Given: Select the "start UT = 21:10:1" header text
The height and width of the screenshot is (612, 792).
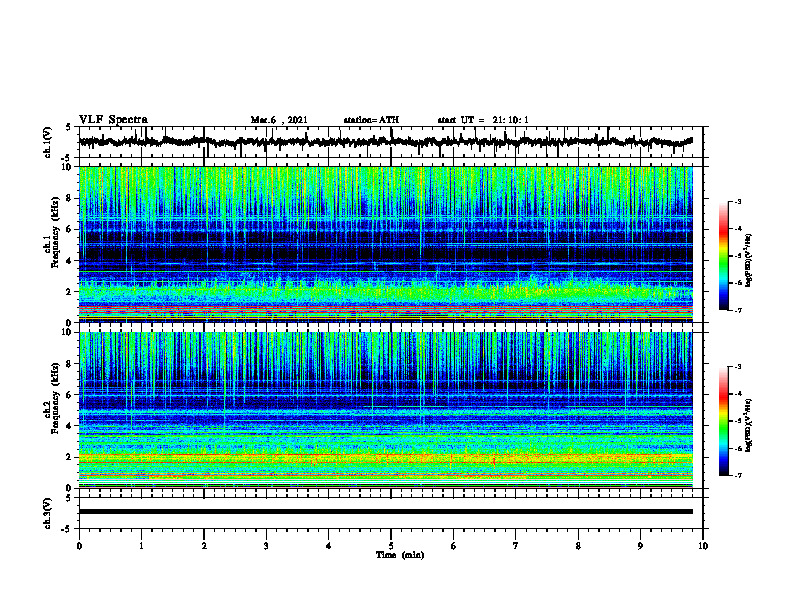Looking at the screenshot, I should tap(483, 120).
